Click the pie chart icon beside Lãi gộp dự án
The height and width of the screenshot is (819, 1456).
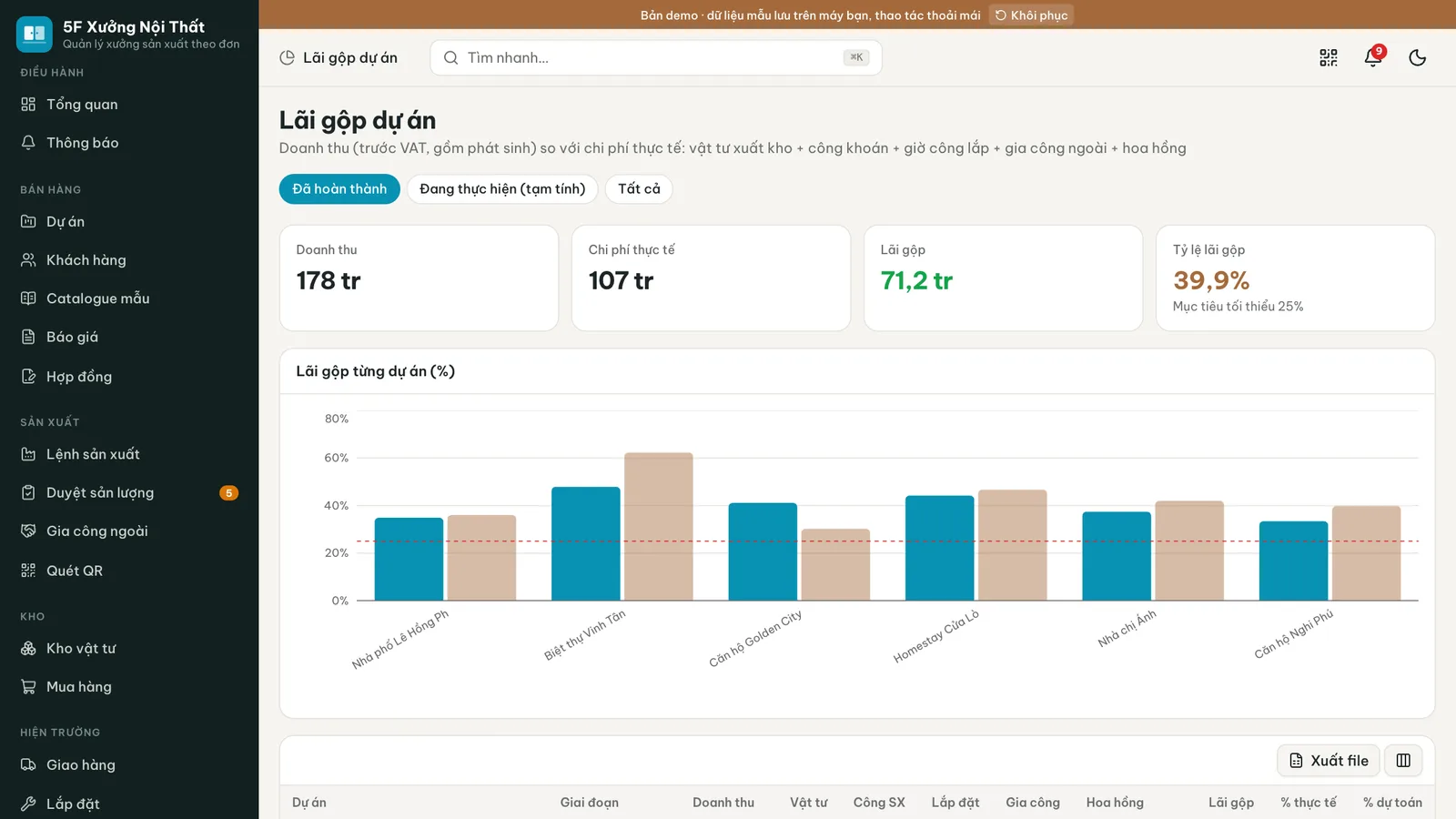click(x=287, y=57)
